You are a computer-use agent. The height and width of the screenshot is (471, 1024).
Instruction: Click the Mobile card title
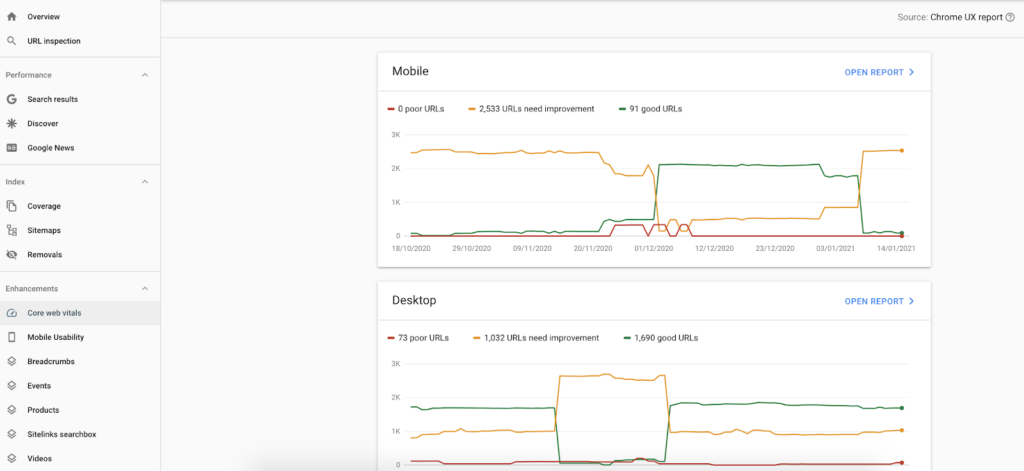coord(410,71)
